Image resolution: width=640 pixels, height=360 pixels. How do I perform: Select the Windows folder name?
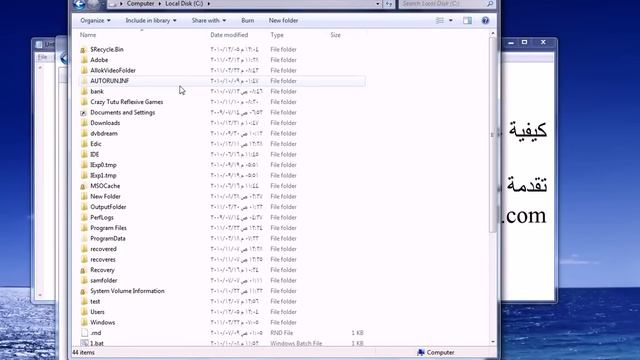[x=102, y=322]
